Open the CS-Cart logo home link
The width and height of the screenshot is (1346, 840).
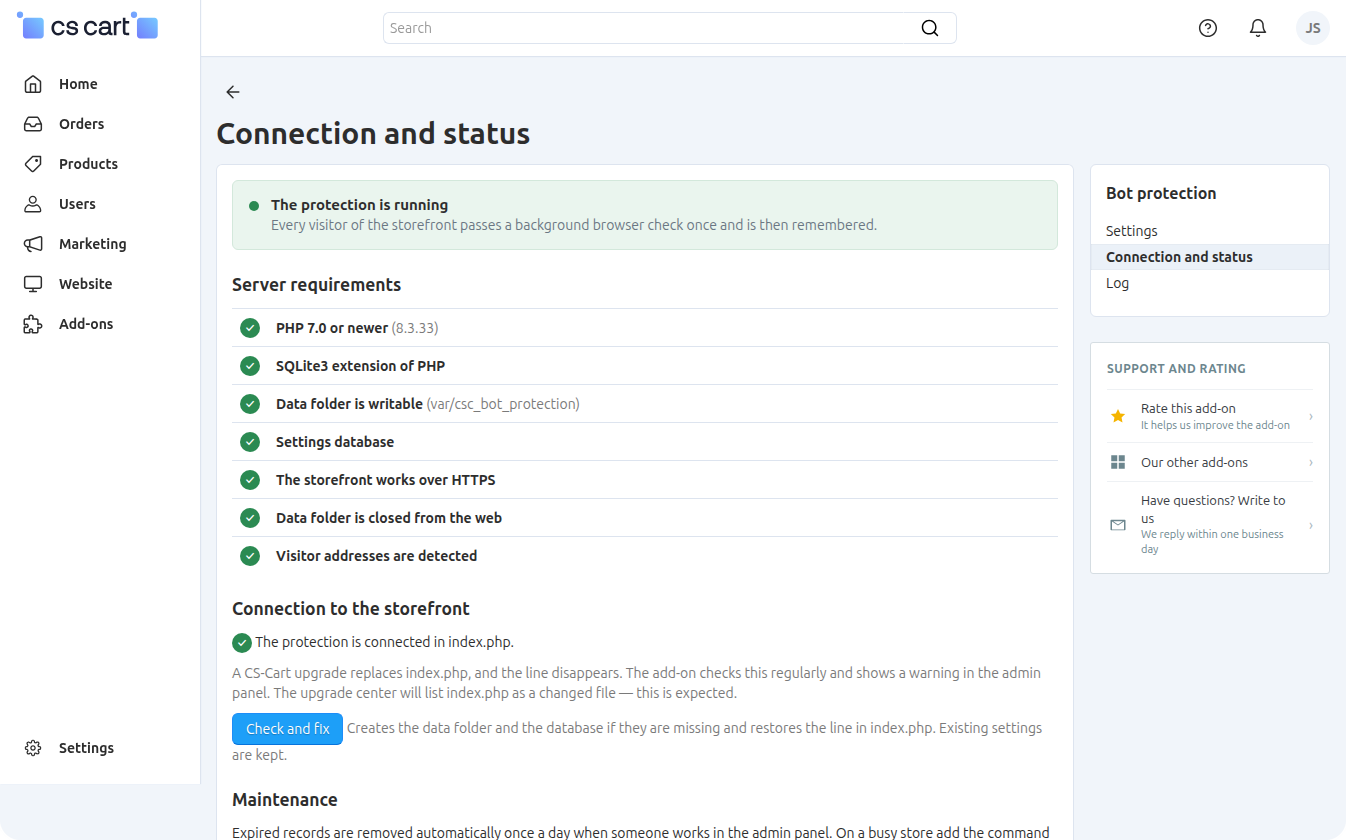click(88, 27)
